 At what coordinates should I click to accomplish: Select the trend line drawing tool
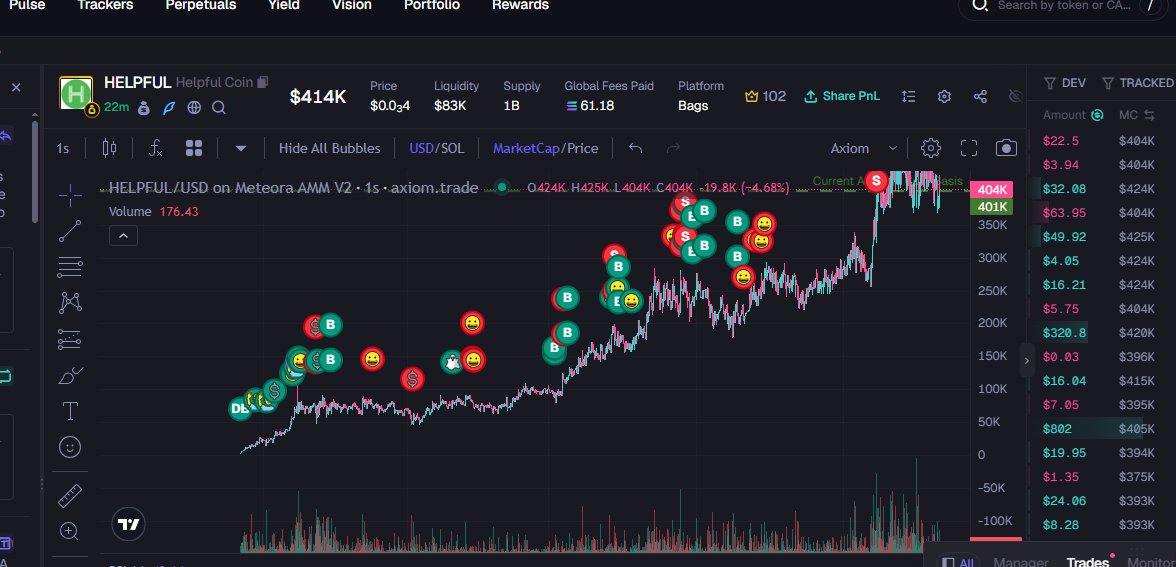click(70, 231)
